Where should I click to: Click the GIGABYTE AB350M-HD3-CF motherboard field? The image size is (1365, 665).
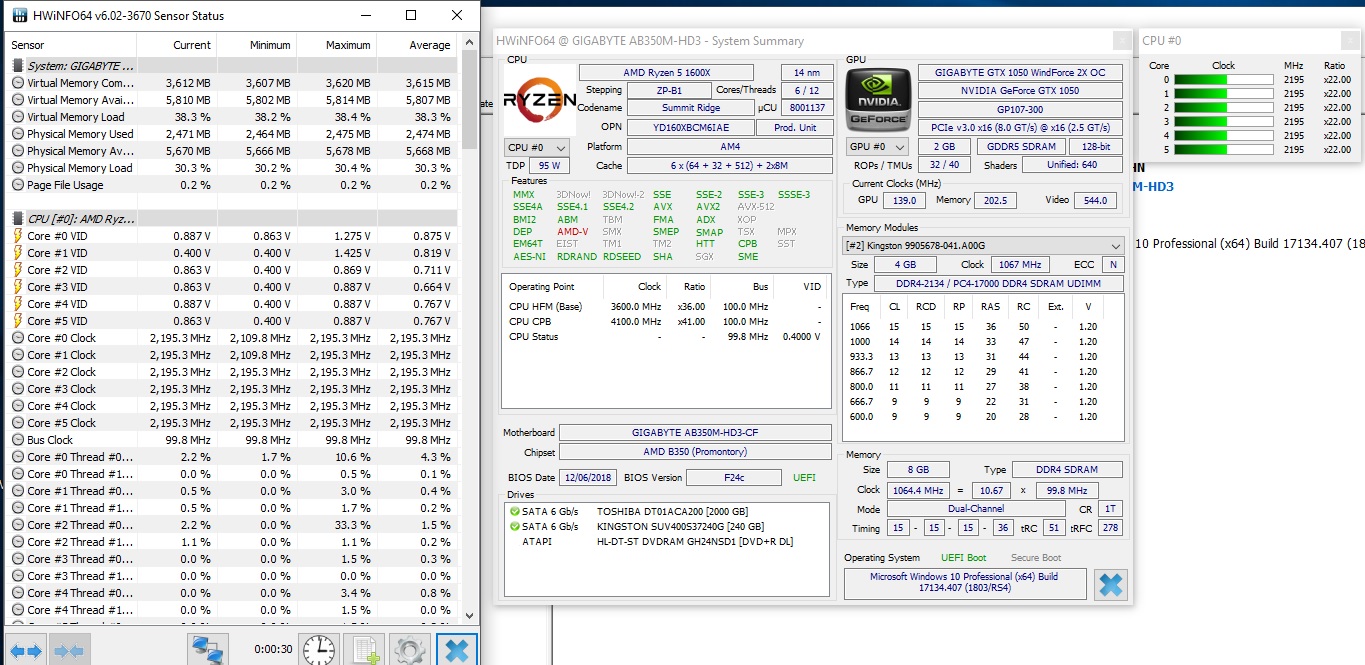[695, 433]
